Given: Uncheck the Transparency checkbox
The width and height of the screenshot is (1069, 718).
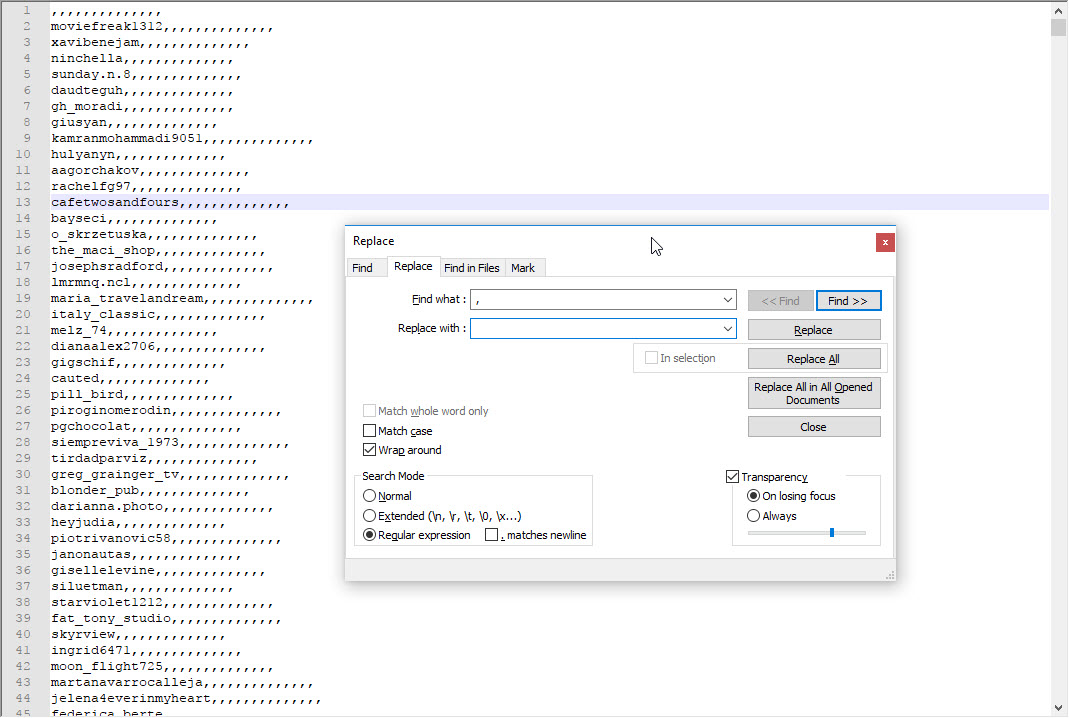Looking at the screenshot, I should (732, 477).
